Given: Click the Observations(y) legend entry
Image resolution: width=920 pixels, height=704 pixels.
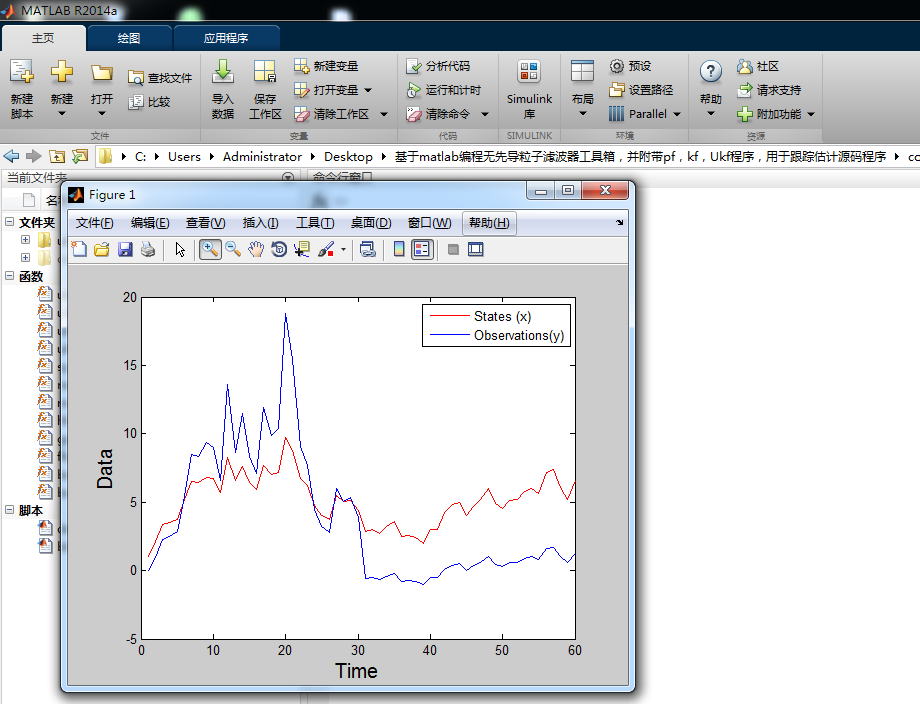Looking at the screenshot, I should [497, 336].
